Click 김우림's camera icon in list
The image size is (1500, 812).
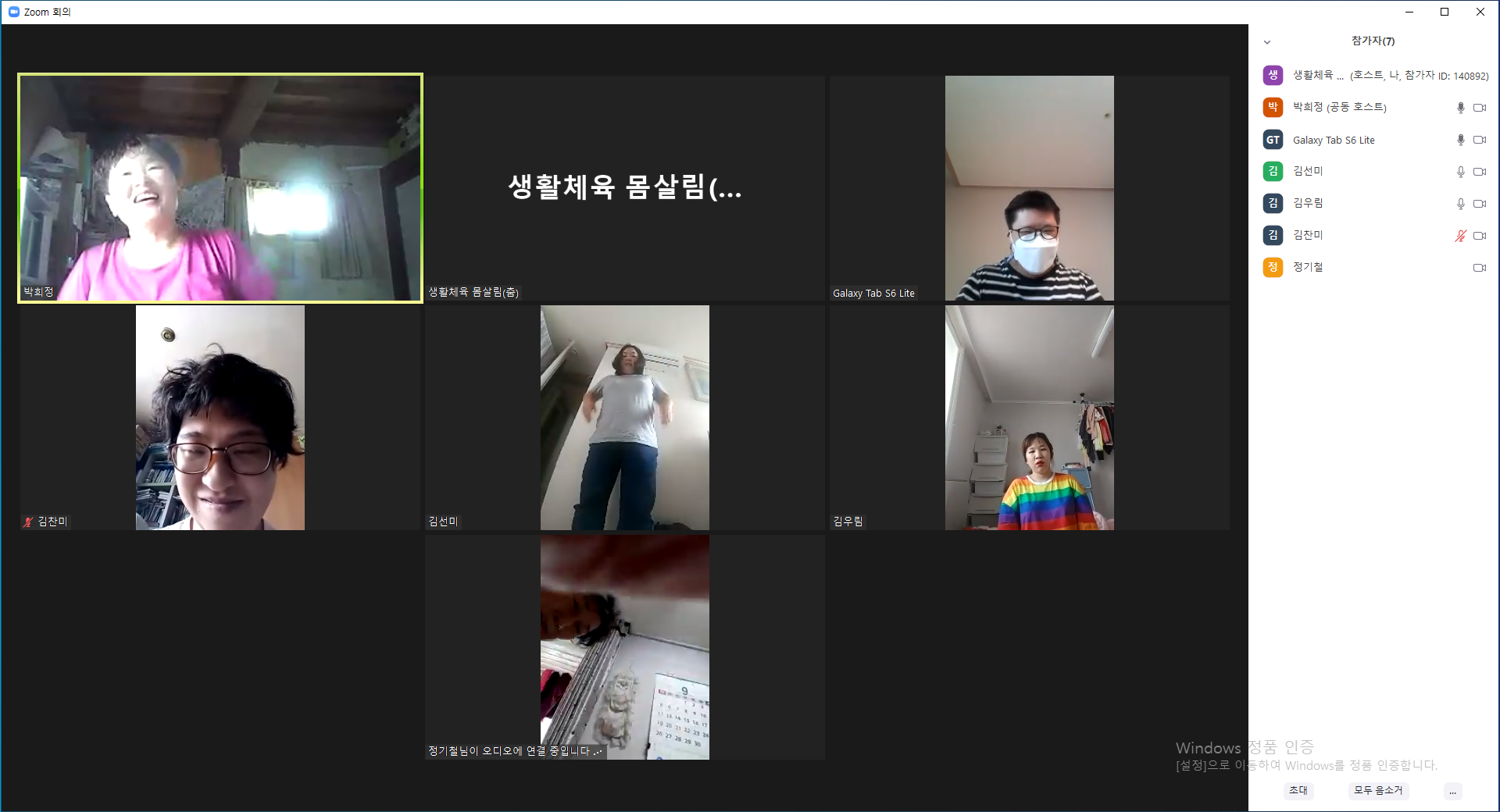1480,204
